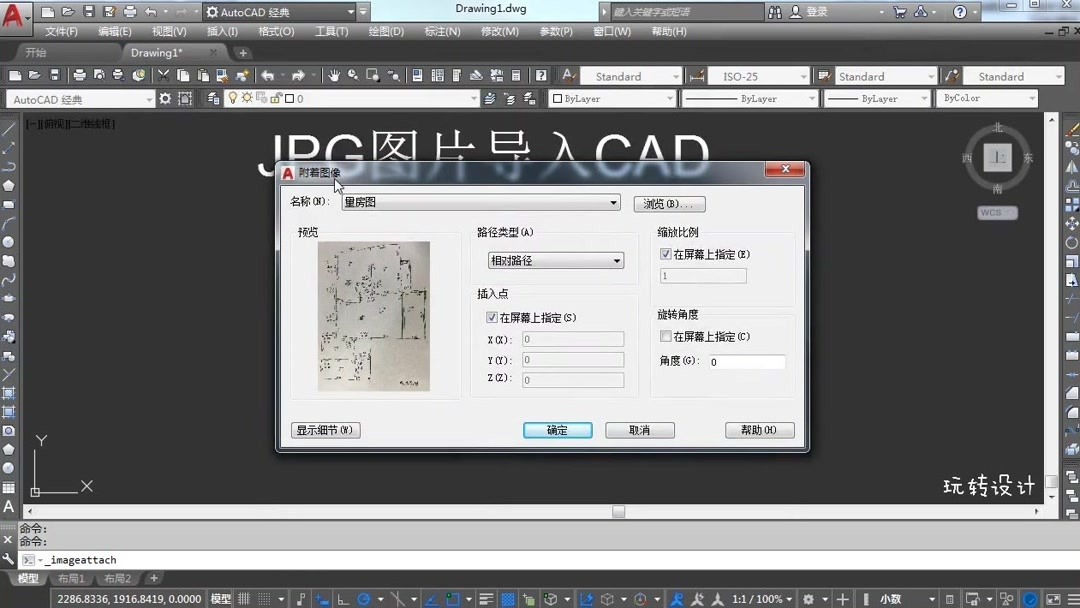Enable 在屏幕上指定 for 旋转角度

pyautogui.click(x=665, y=336)
